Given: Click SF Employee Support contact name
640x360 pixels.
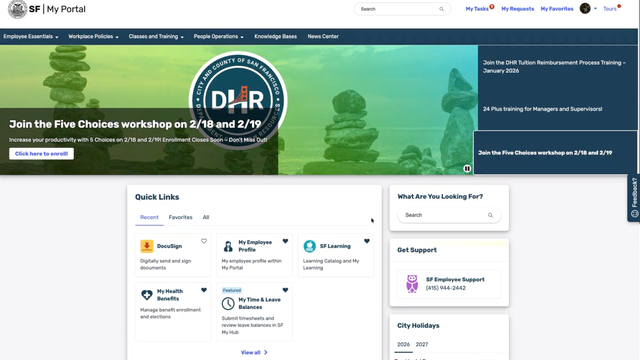Looking at the screenshot, I should tap(455, 280).
